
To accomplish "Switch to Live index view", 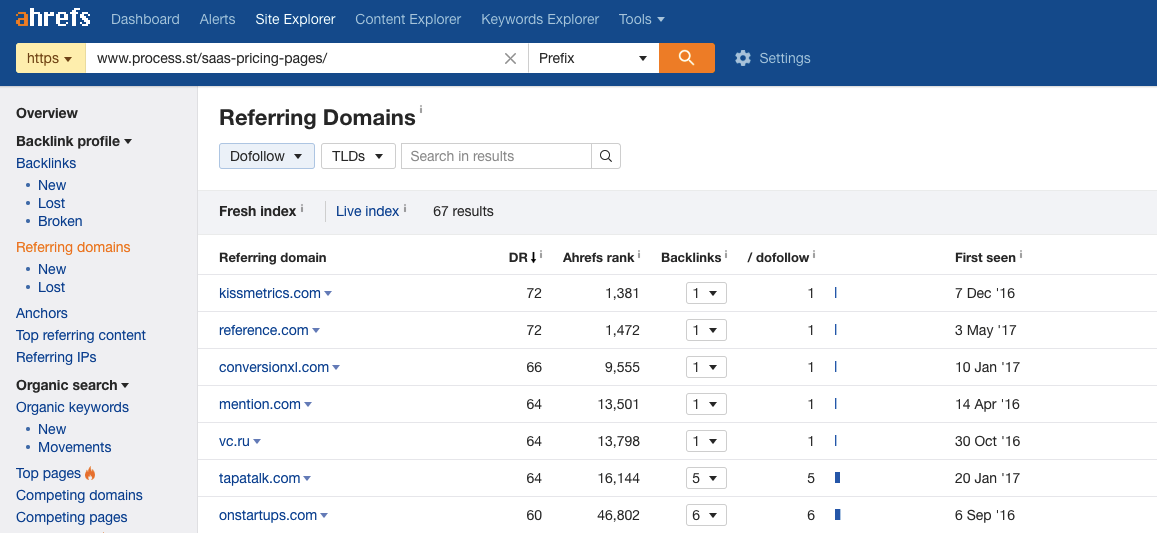I will (x=367, y=211).
